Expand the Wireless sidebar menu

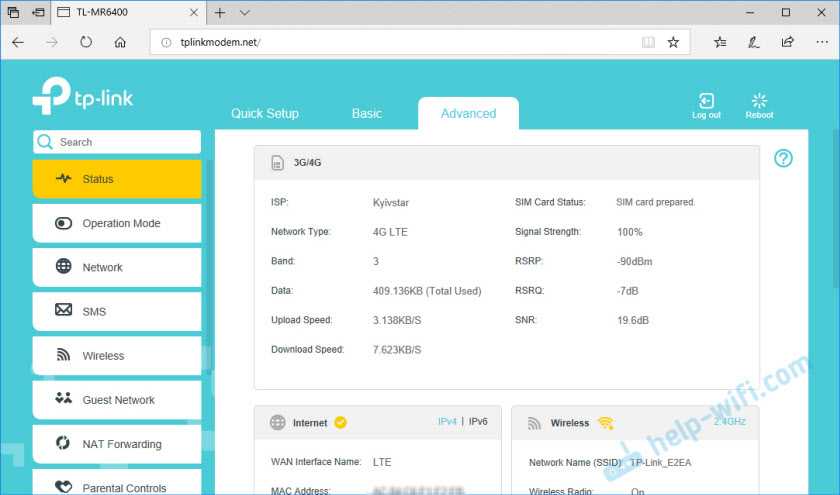[x=116, y=356]
